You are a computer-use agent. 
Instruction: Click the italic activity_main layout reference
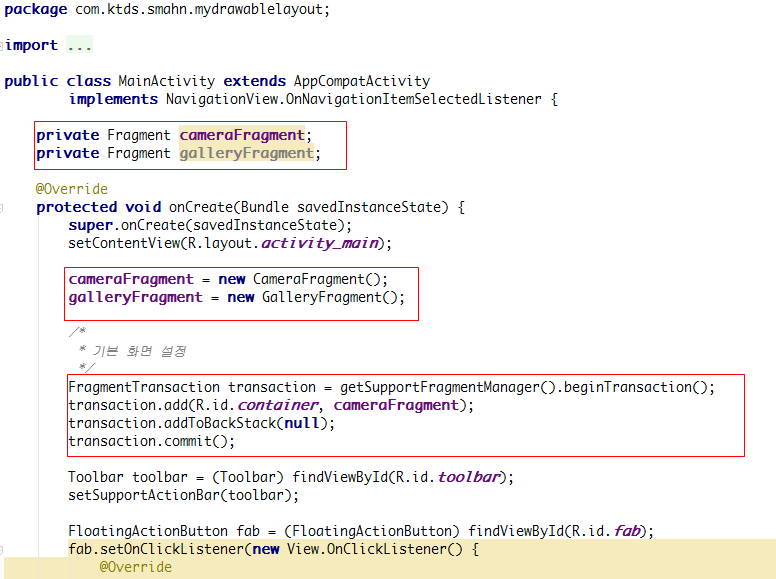pyautogui.click(x=320, y=243)
